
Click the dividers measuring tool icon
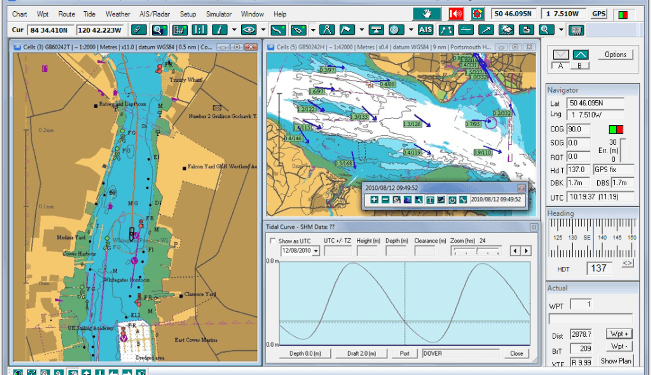327,30
